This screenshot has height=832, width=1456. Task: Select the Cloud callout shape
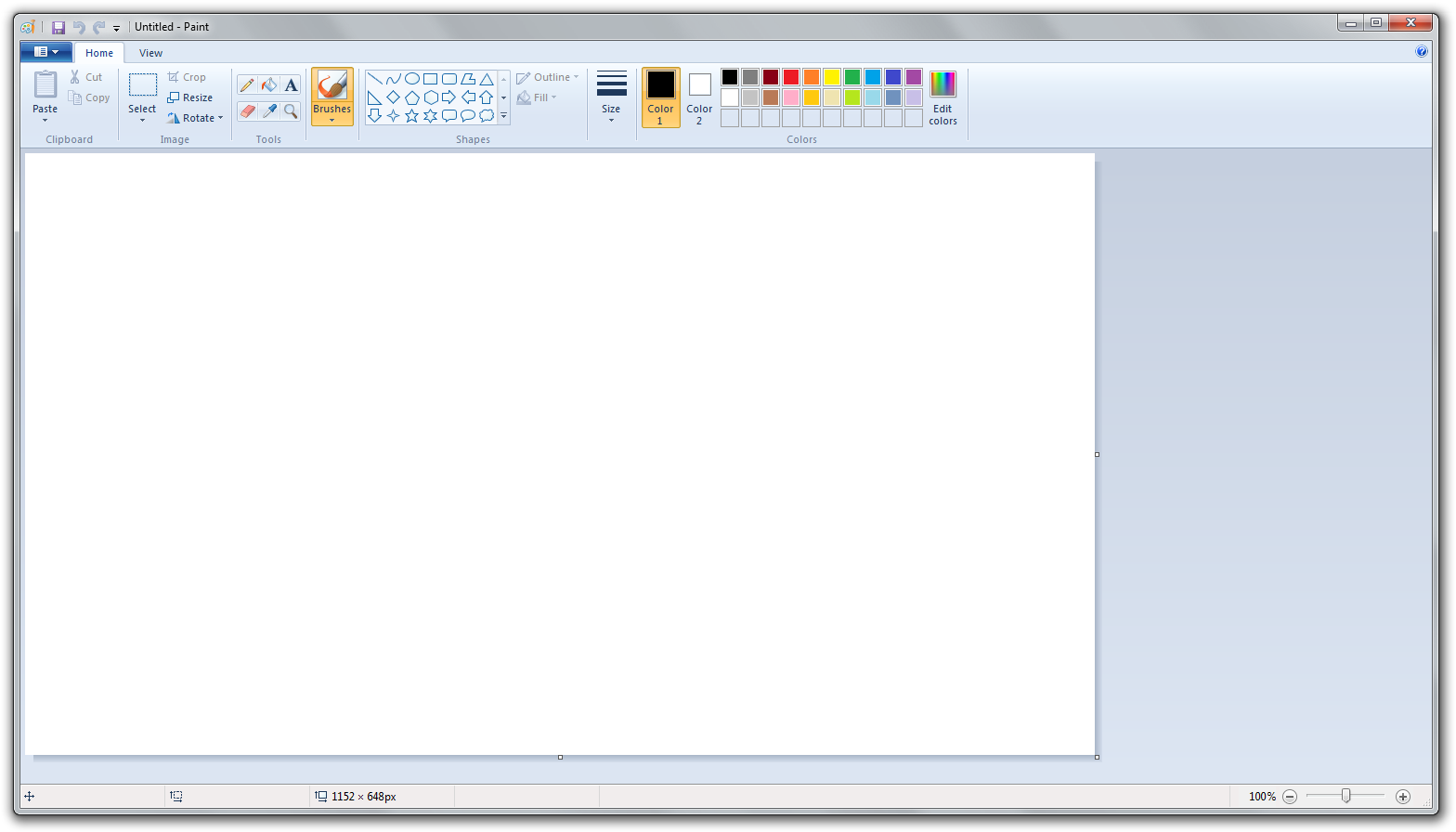pos(486,116)
